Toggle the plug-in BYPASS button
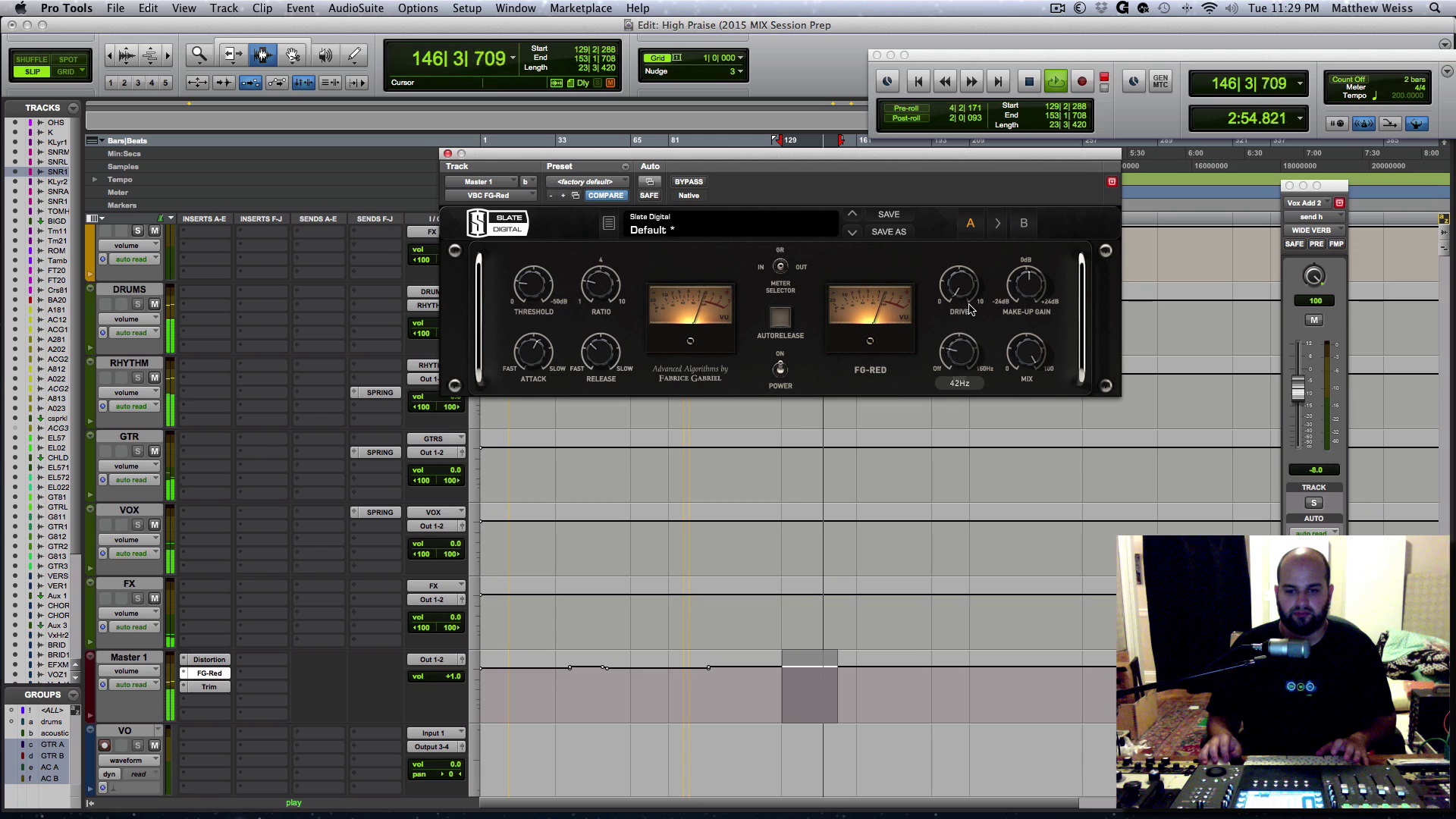Viewport: 1456px width, 819px height. tap(689, 182)
